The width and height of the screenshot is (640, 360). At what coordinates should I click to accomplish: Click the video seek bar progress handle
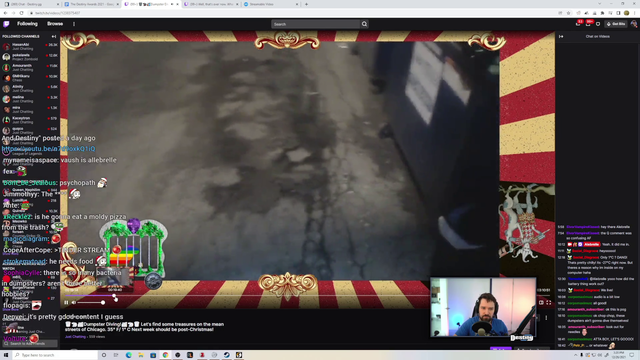point(114,296)
